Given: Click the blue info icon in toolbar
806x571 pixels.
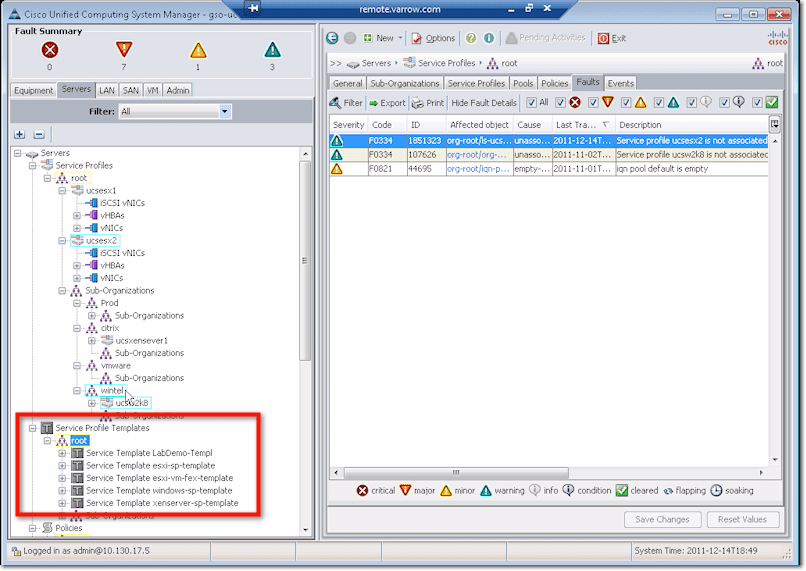Looking at the screenshot, I should (x=489, y=38).
